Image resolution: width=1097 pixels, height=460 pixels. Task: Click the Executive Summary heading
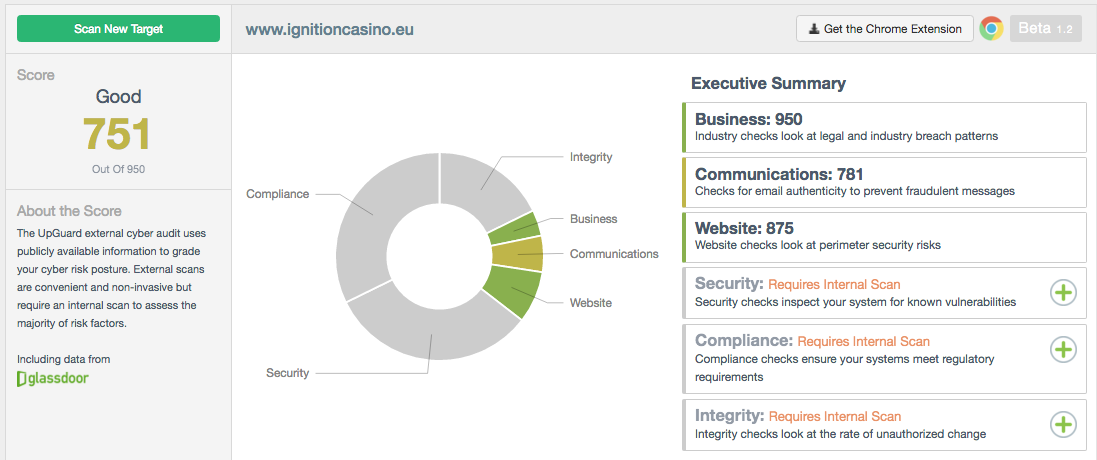click(x=768, y=83)
